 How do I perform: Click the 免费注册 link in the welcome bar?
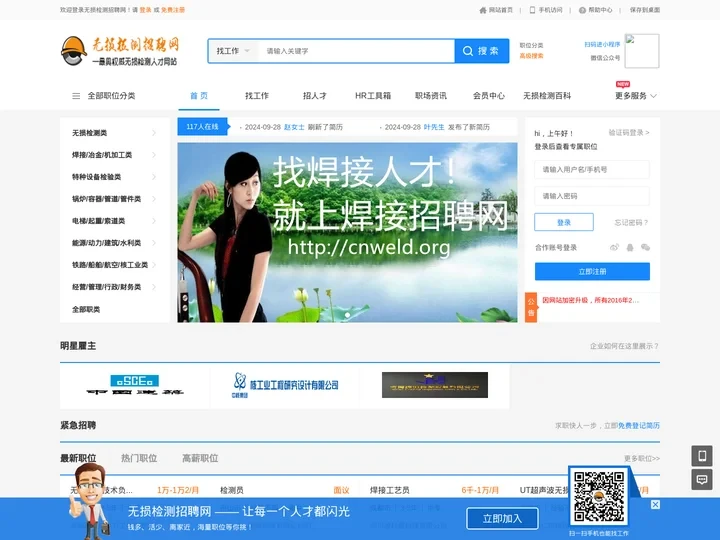tap(173, 10)
